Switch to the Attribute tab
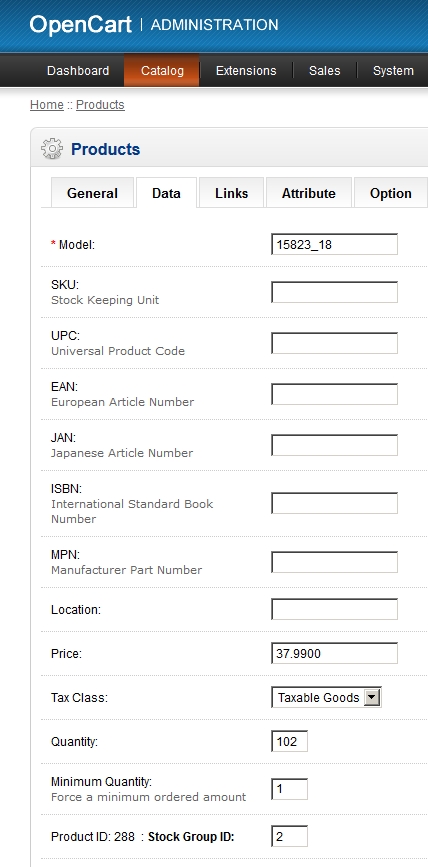This screenshot has height=867, width=428. click(309, 193)
